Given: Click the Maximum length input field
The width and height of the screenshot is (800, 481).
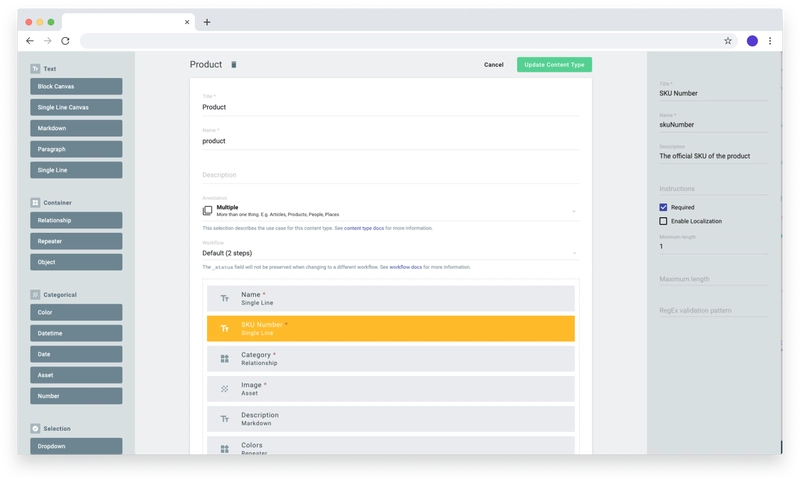Looking at the screenshot, I should [x=708, y=278].
